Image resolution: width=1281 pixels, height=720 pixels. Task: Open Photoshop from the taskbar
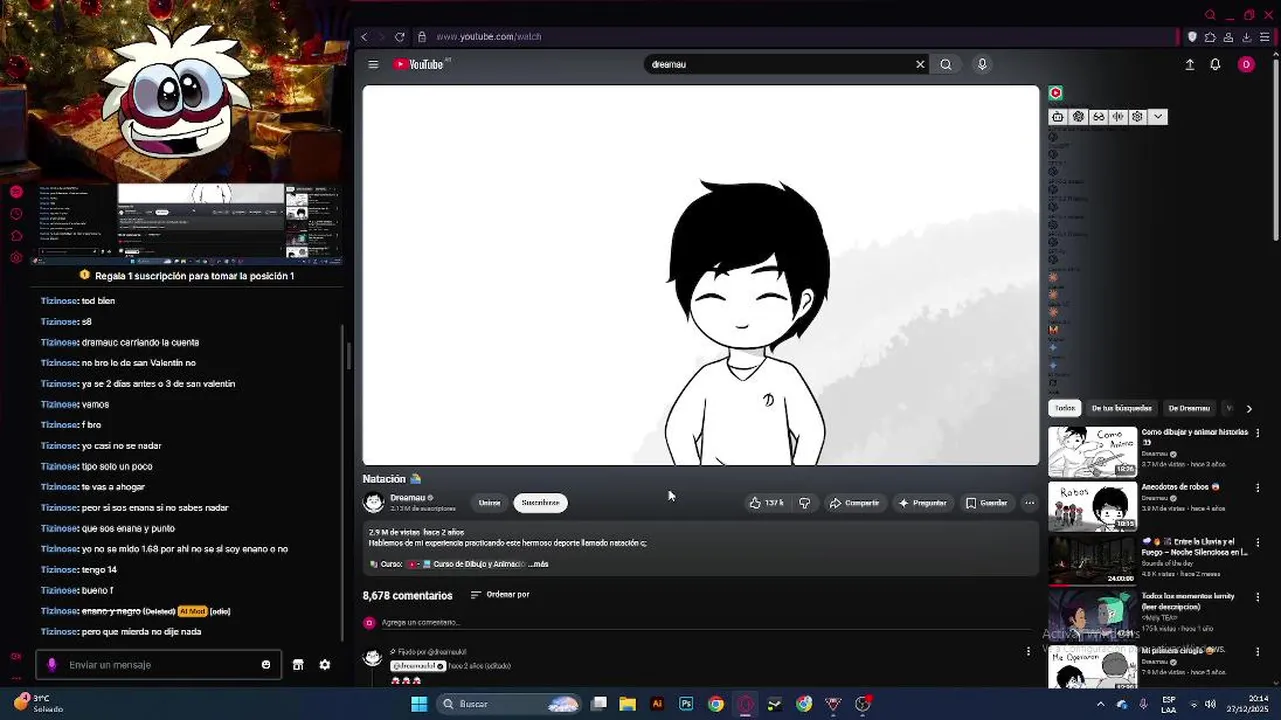pos(686,704)
